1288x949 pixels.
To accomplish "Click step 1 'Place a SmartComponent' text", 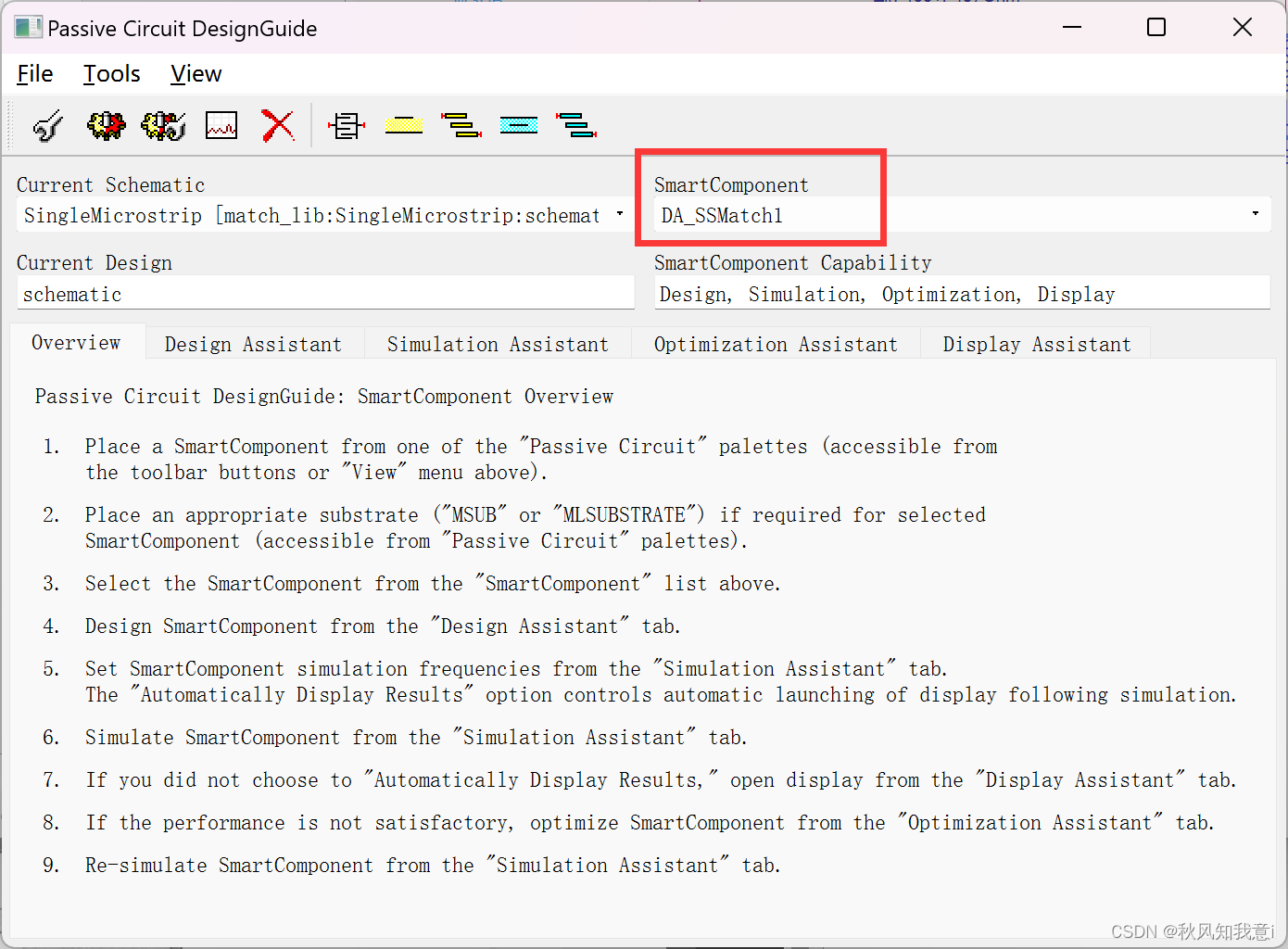I will tap(541, 460).
